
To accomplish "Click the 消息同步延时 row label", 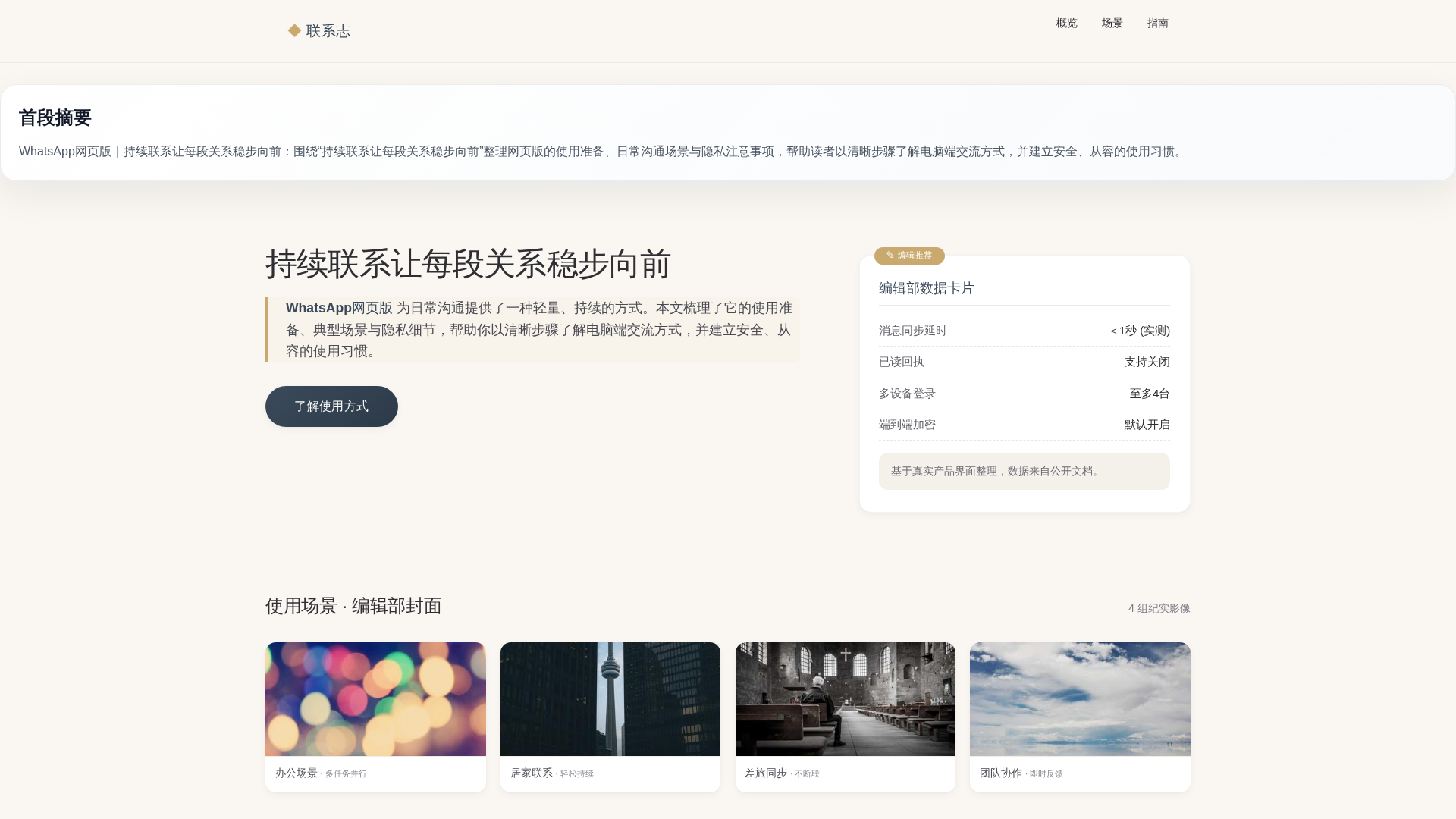I will tap(912, 331).
